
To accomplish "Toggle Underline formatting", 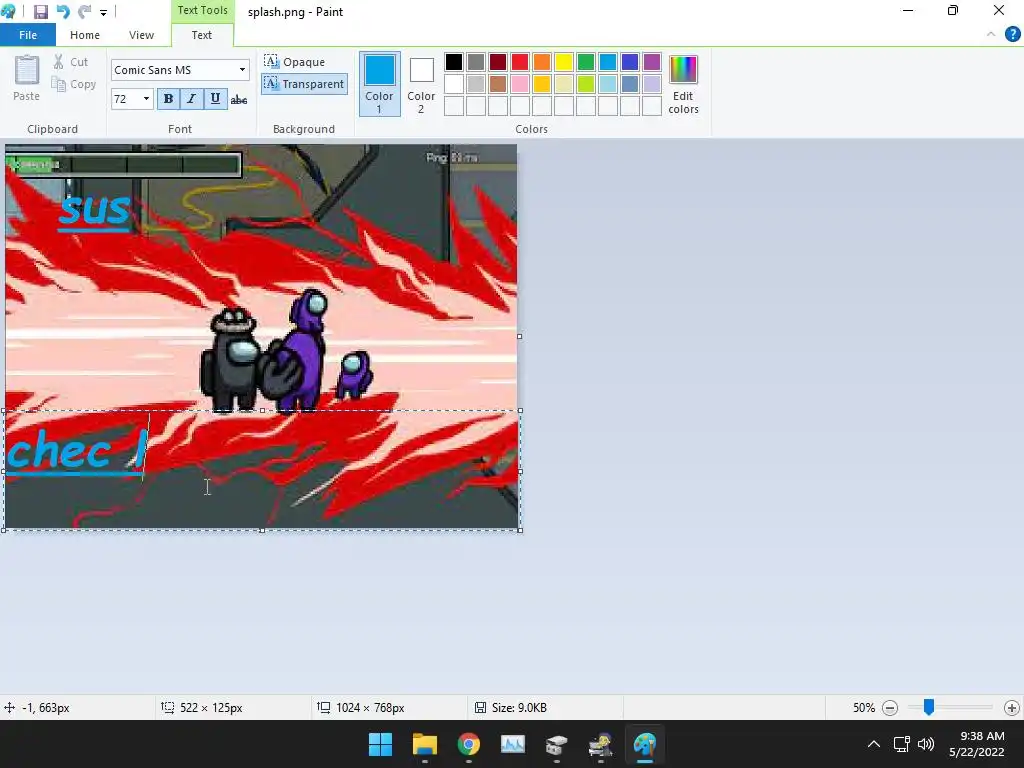I will click(215, 99).
